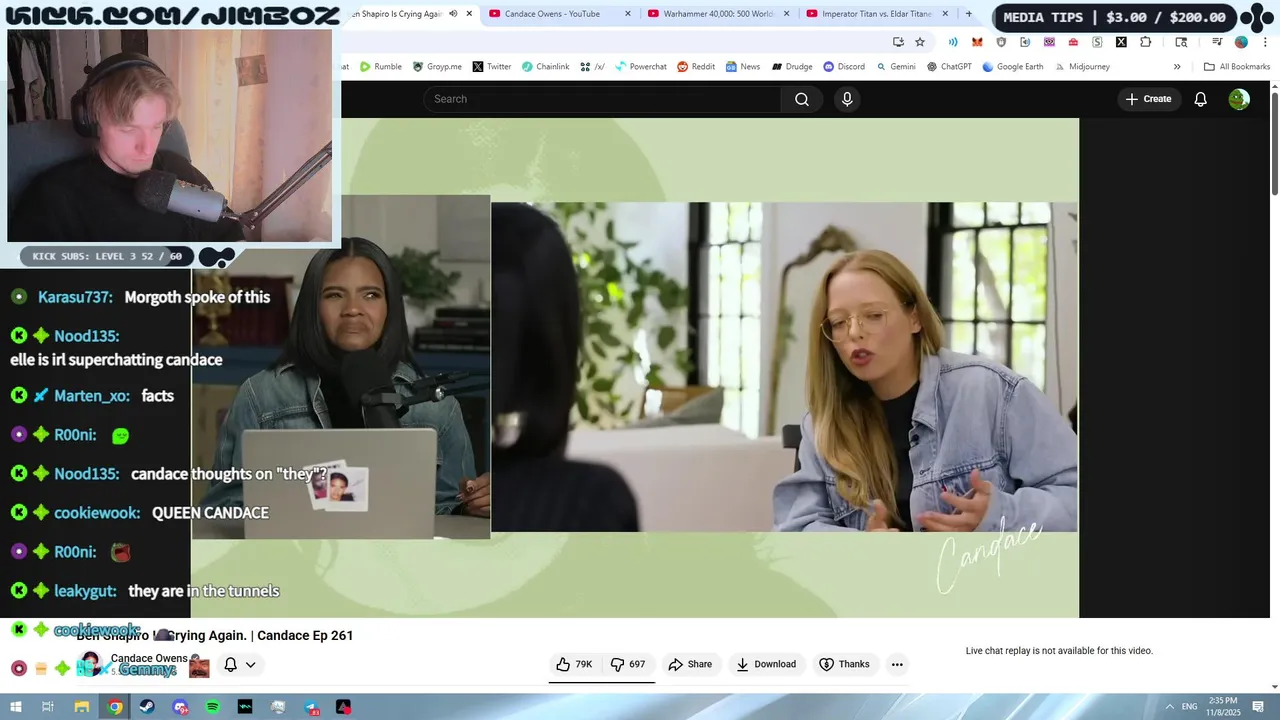This screenshot has height=720, width=1280.
Task: Open the News bookmark
Action: point(743,67)
